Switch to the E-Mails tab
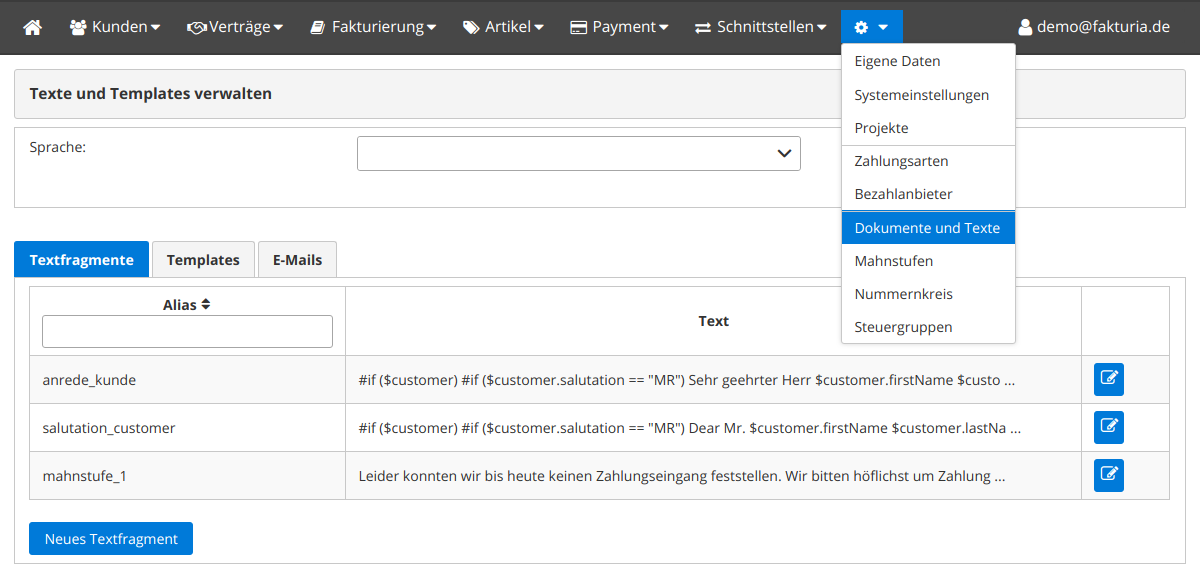Screen dimensions: 1200x572 click(297, 260)
